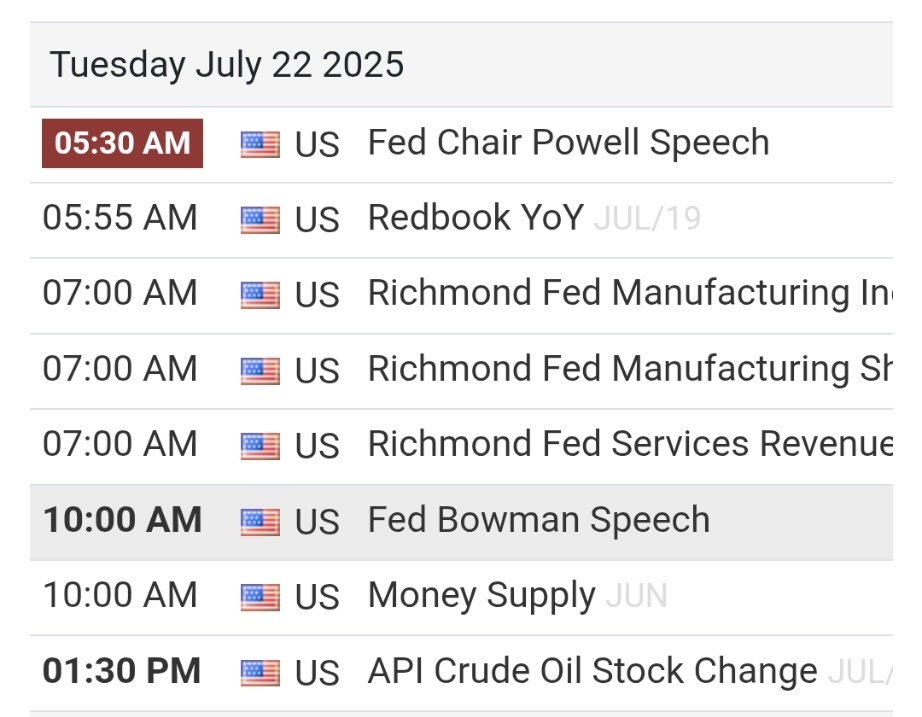
Task: Click the 01:30 PM time label
Action: [122, 671]
